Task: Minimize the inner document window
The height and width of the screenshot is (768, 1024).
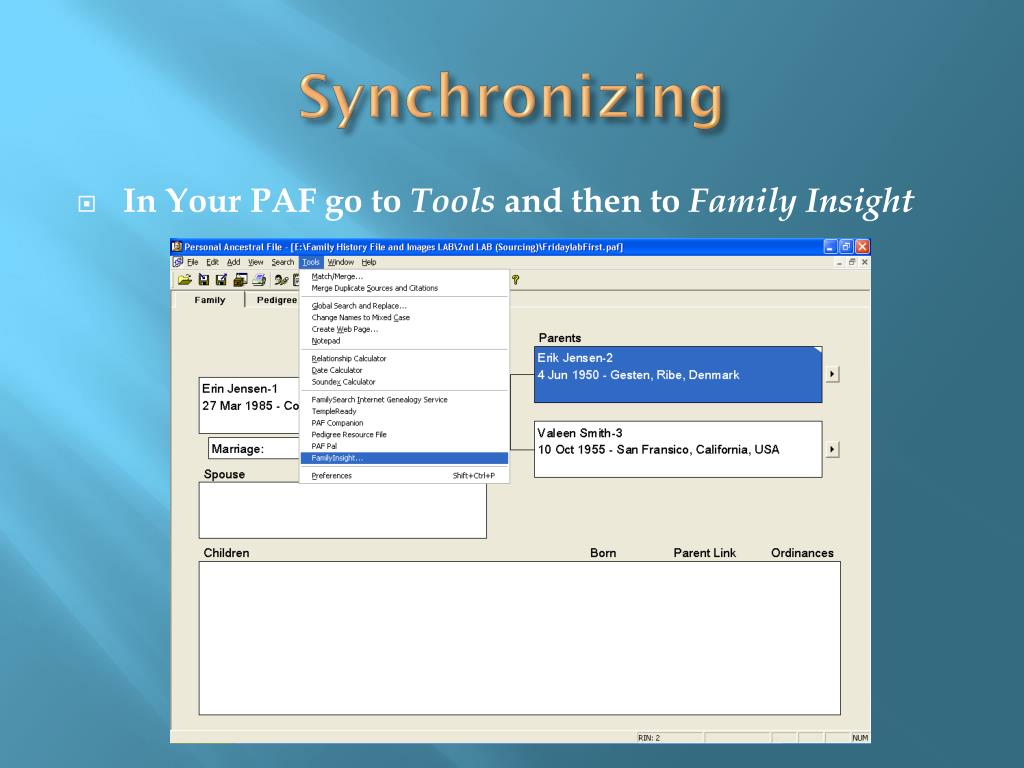Action: point(840,262)
